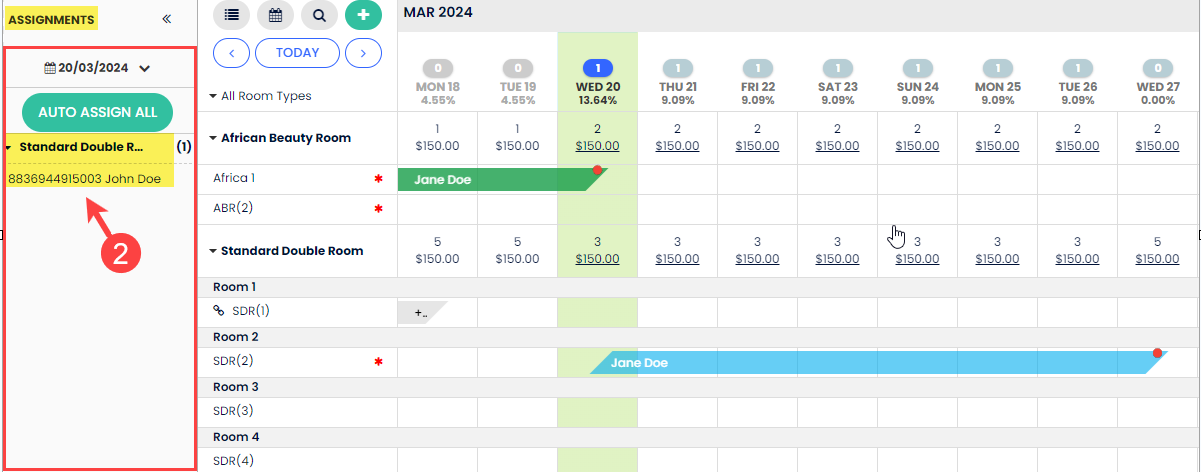This screenshot has width=1201, height=472.
Task: Click the red asterisk next to Africa 1
Action: (378, 179)
